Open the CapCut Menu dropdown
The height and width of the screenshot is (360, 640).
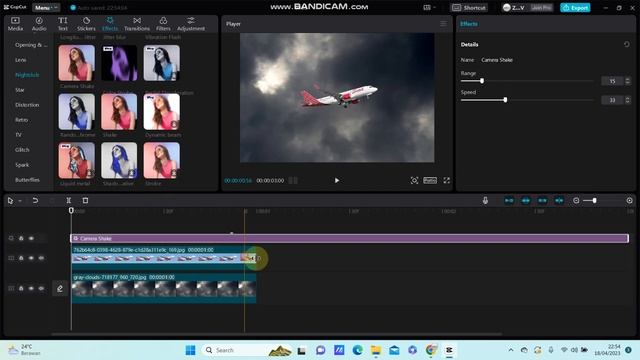46,7
